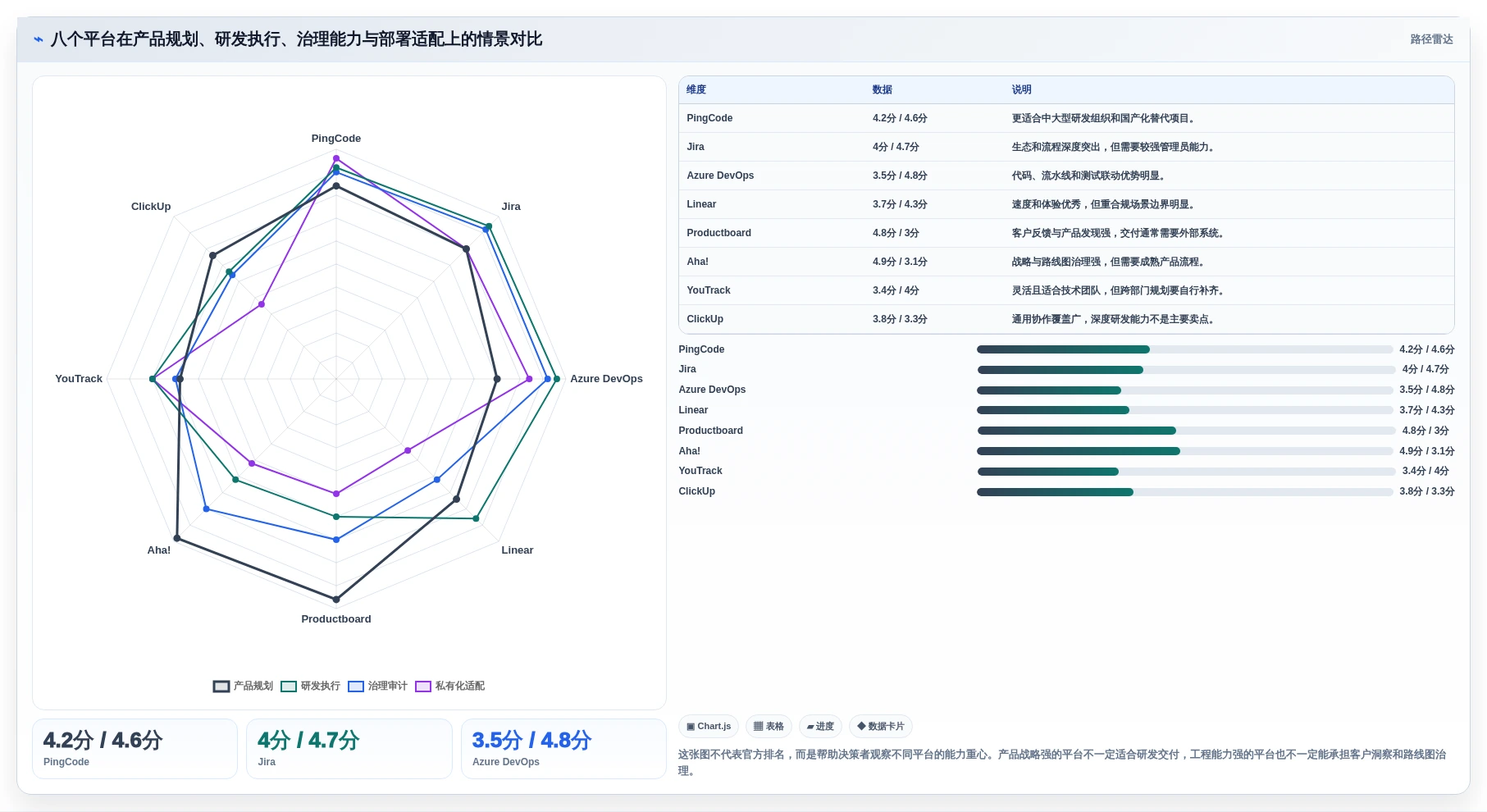This screenshot has width=1487, height=812.
Task: Click the ClickUp axis label on radar
Action: 151,207
